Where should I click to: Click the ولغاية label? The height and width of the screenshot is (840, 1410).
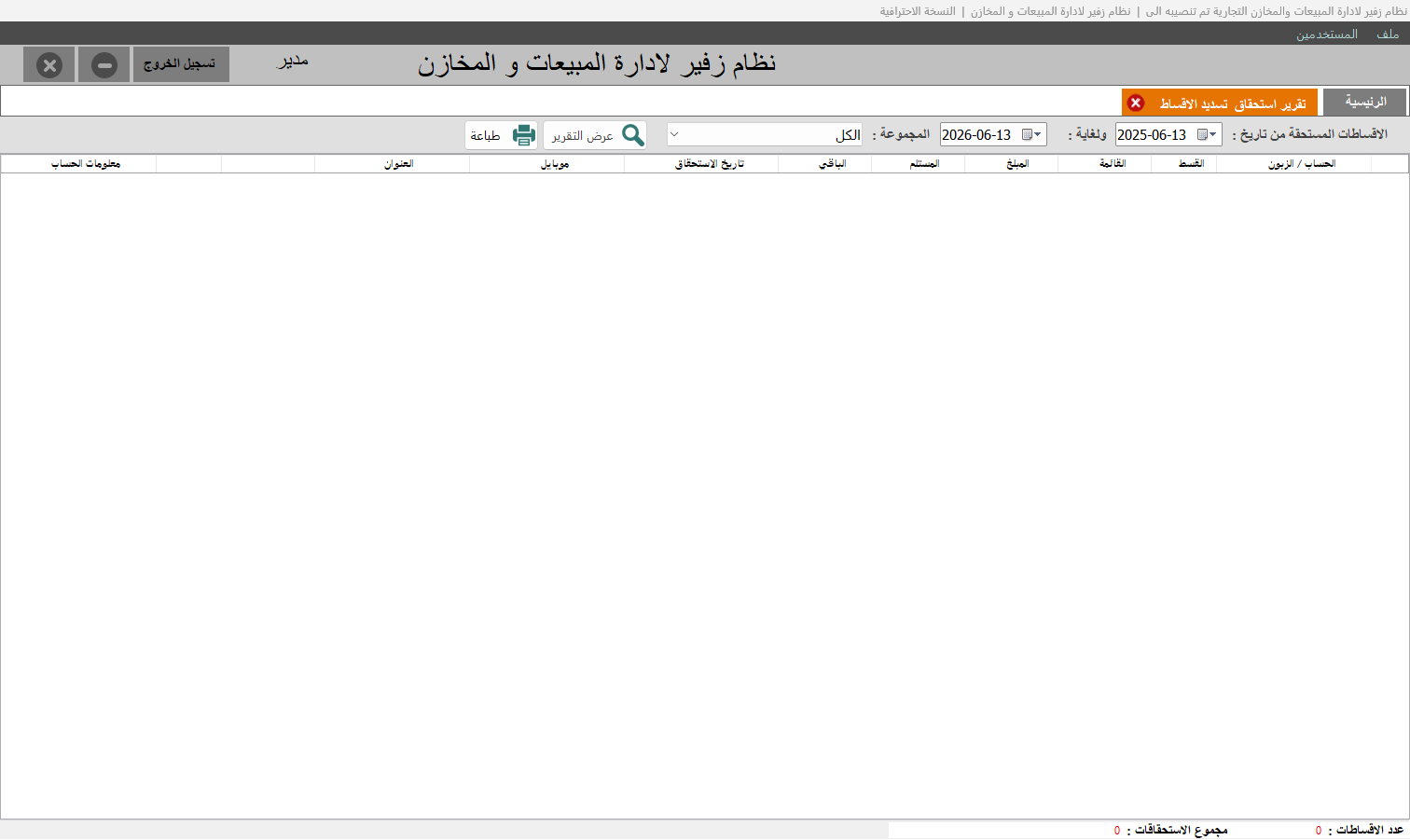(1087, 134)
